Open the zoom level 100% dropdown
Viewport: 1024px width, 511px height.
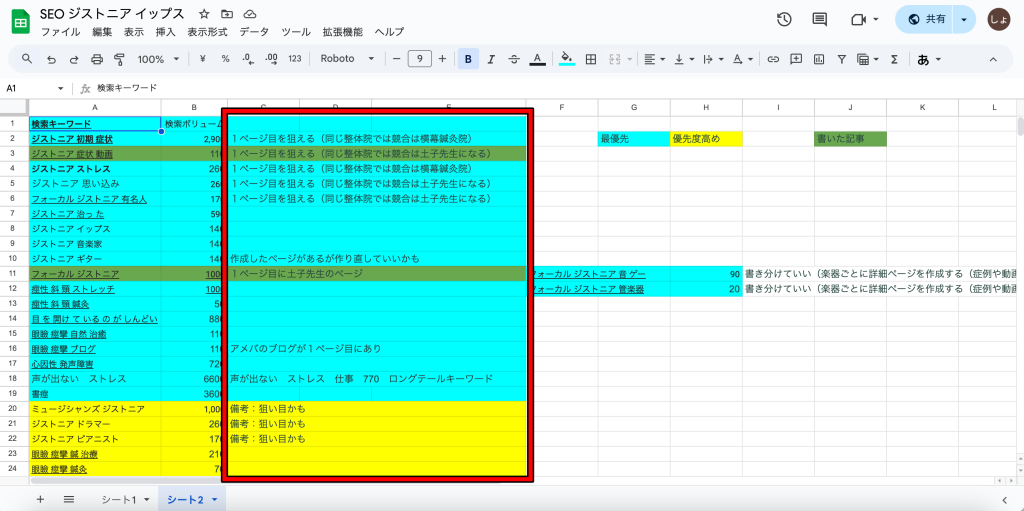(157, 59)
